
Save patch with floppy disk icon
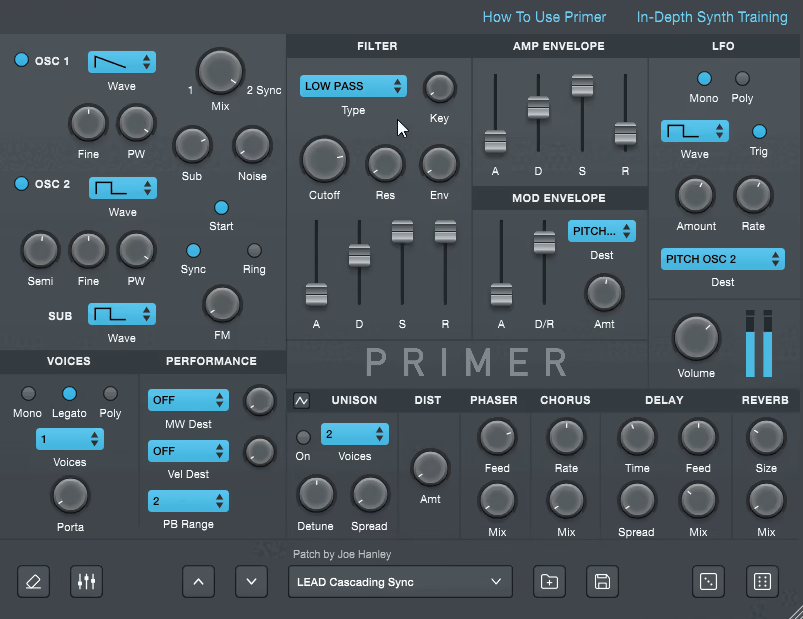pyautogui.click(x=602, y=582)
